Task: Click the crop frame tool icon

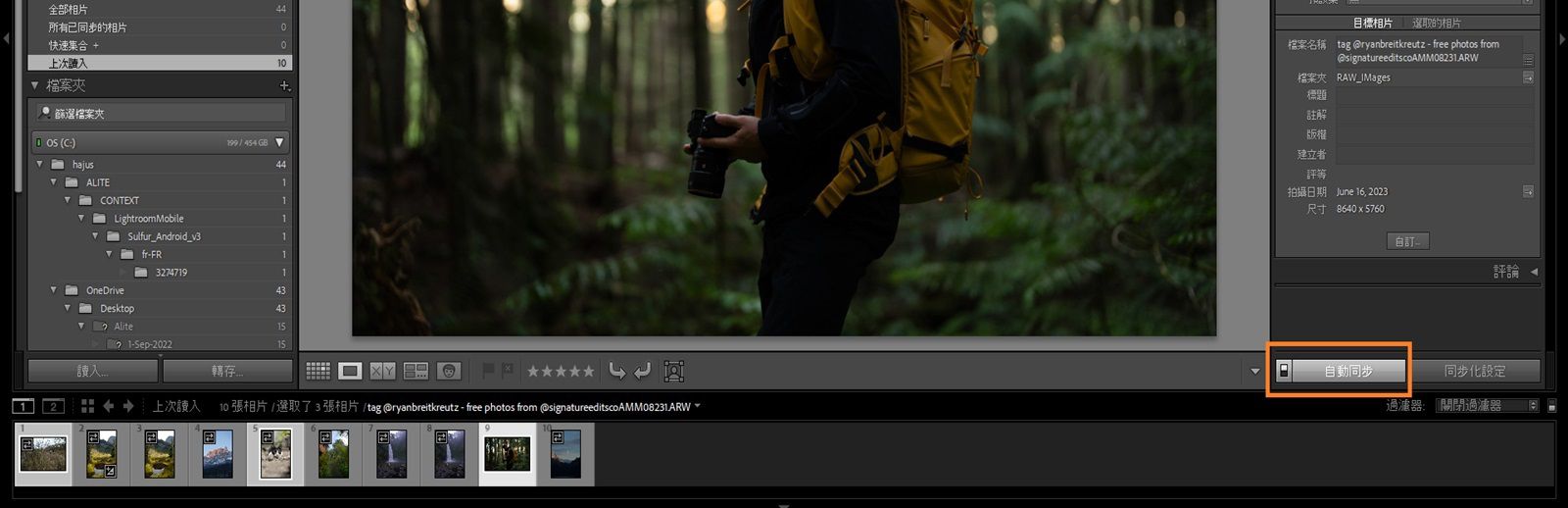Action: pos(673,371)
